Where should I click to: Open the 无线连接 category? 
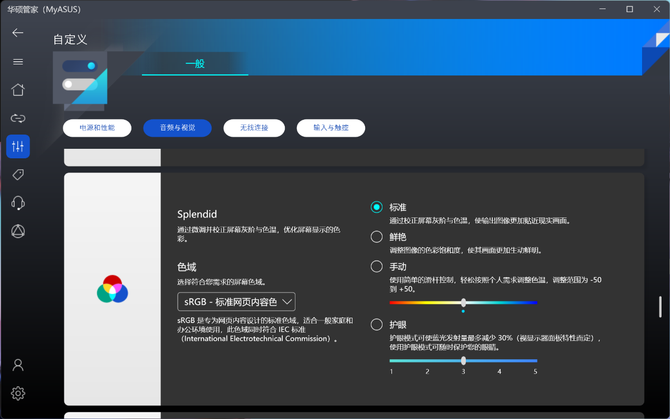(254, 128)
